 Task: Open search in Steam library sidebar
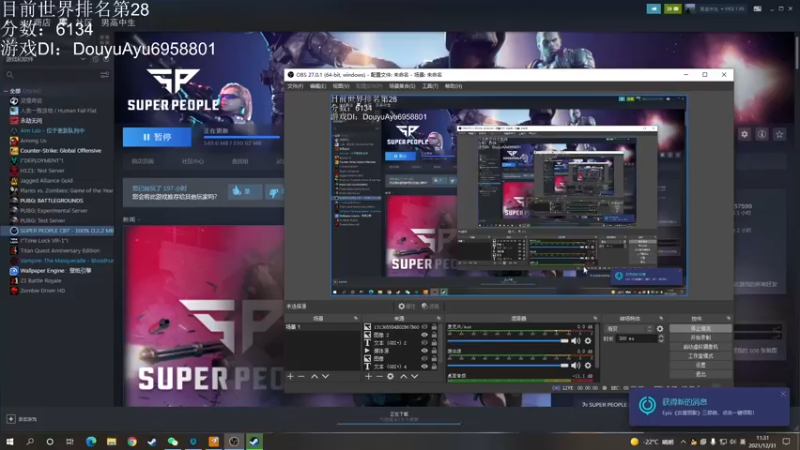(10, 75)
